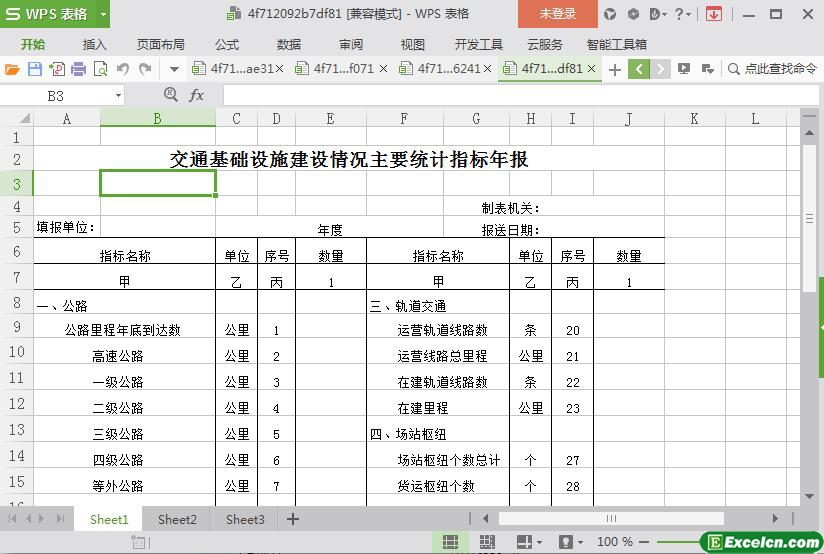Close the active tab 4f71...df81

(591, 69)
